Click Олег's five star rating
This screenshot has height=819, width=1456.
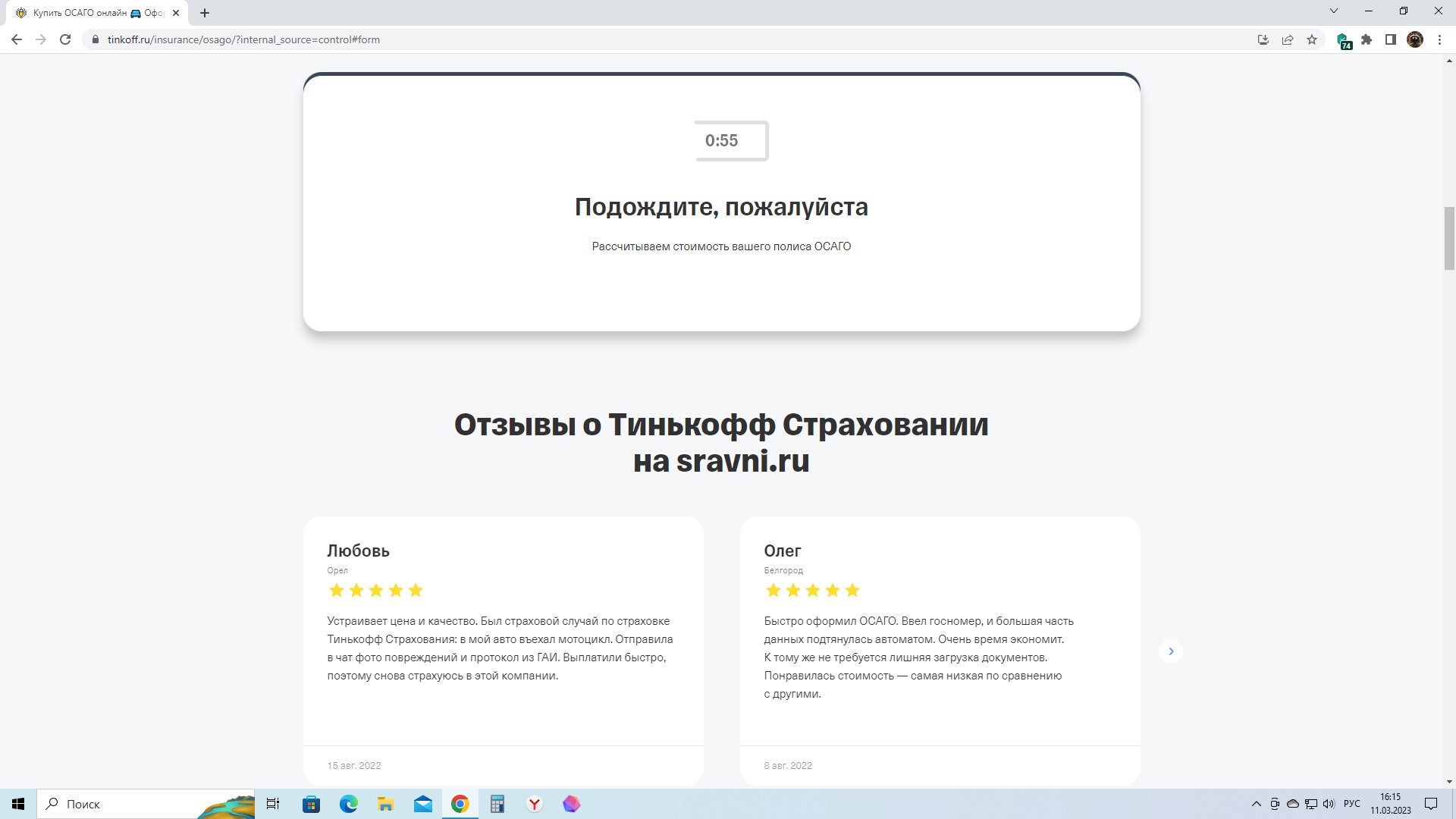(x=812, y=590)
